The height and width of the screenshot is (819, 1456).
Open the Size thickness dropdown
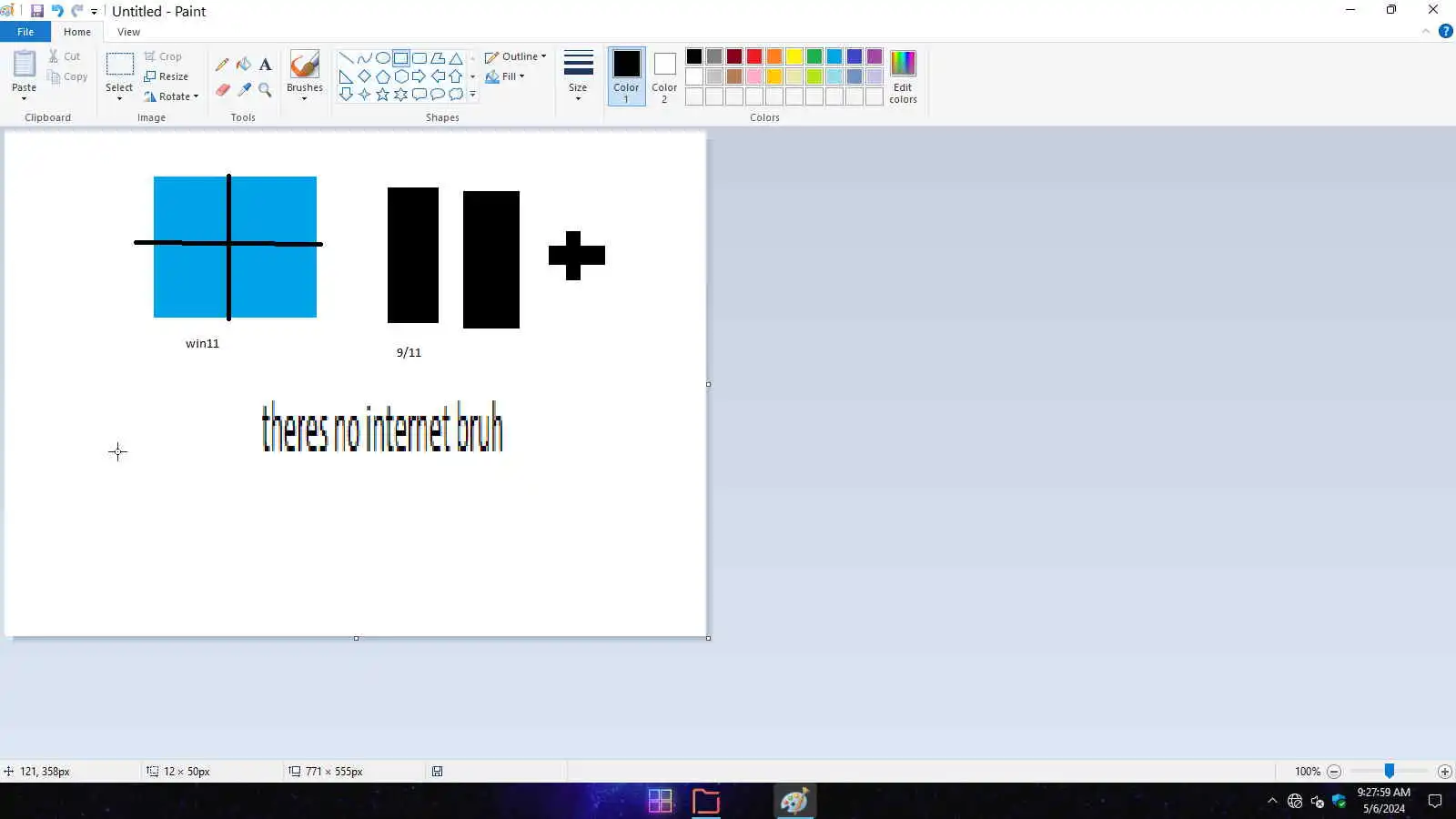pos(578,76)
